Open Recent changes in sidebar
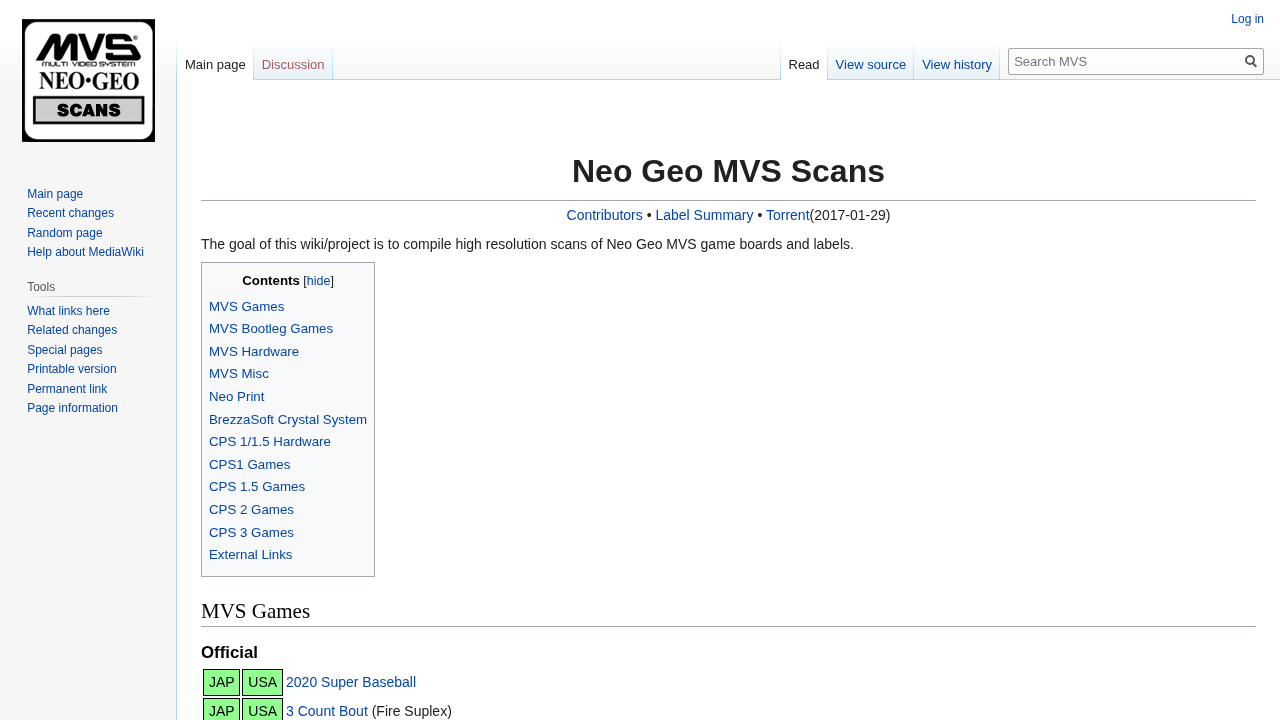The height and width of the screenshot is (720, 1280). pyautogui.click(x=70, y=213)
